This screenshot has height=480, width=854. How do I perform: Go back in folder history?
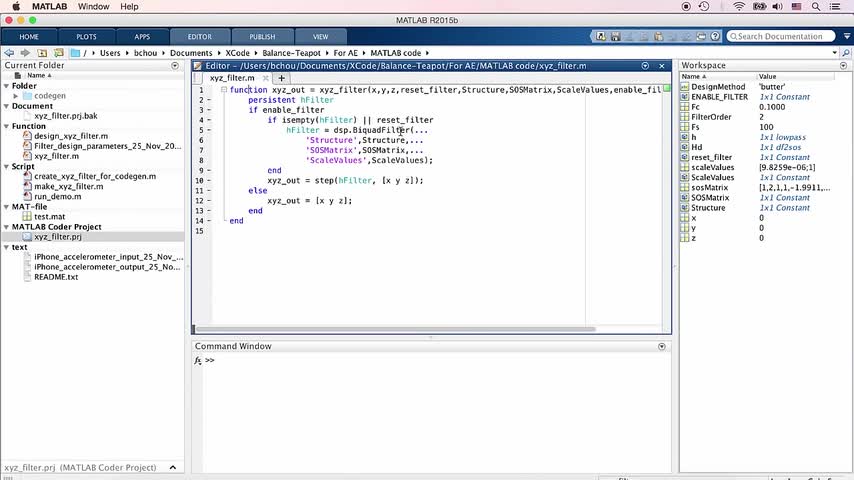pos(9,53)
